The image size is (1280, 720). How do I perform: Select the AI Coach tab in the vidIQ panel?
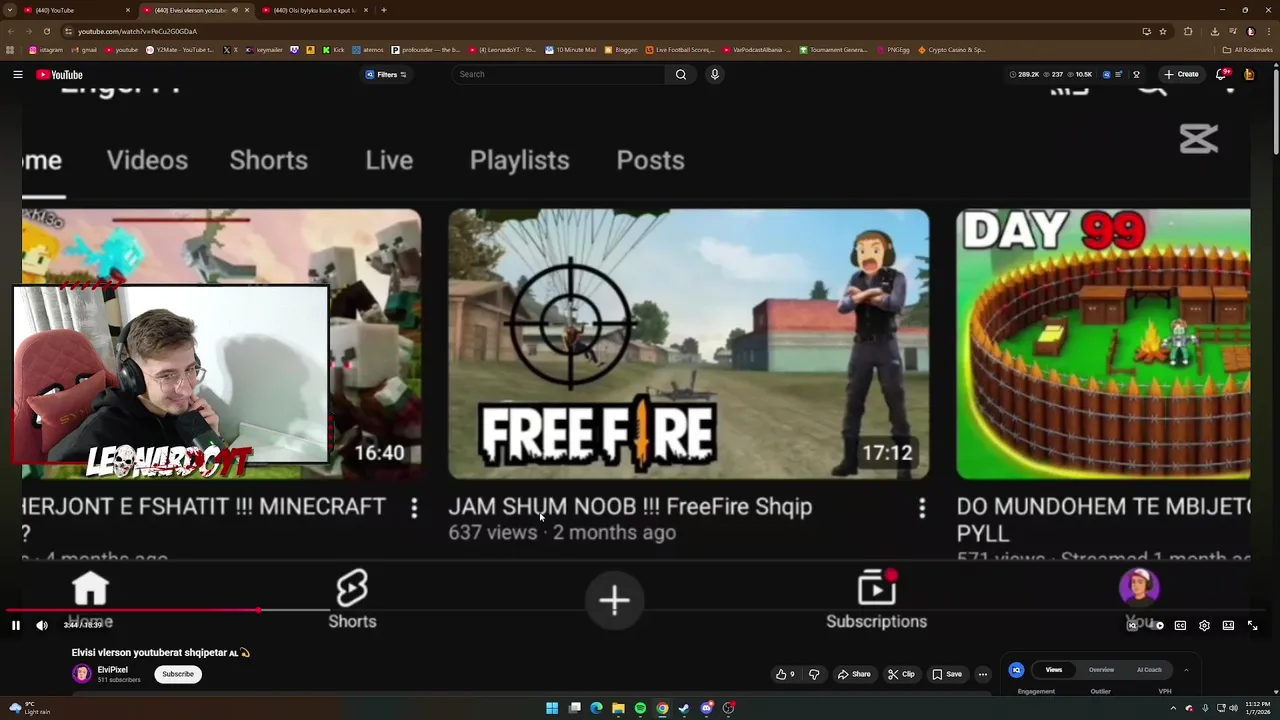coord(1149,670)
